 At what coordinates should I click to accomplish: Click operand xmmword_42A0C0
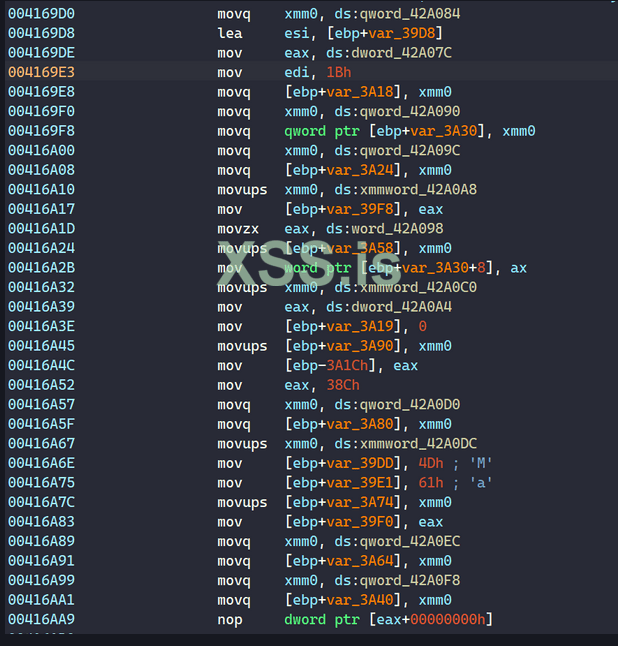pyautogui.click(x=419, y=288)
